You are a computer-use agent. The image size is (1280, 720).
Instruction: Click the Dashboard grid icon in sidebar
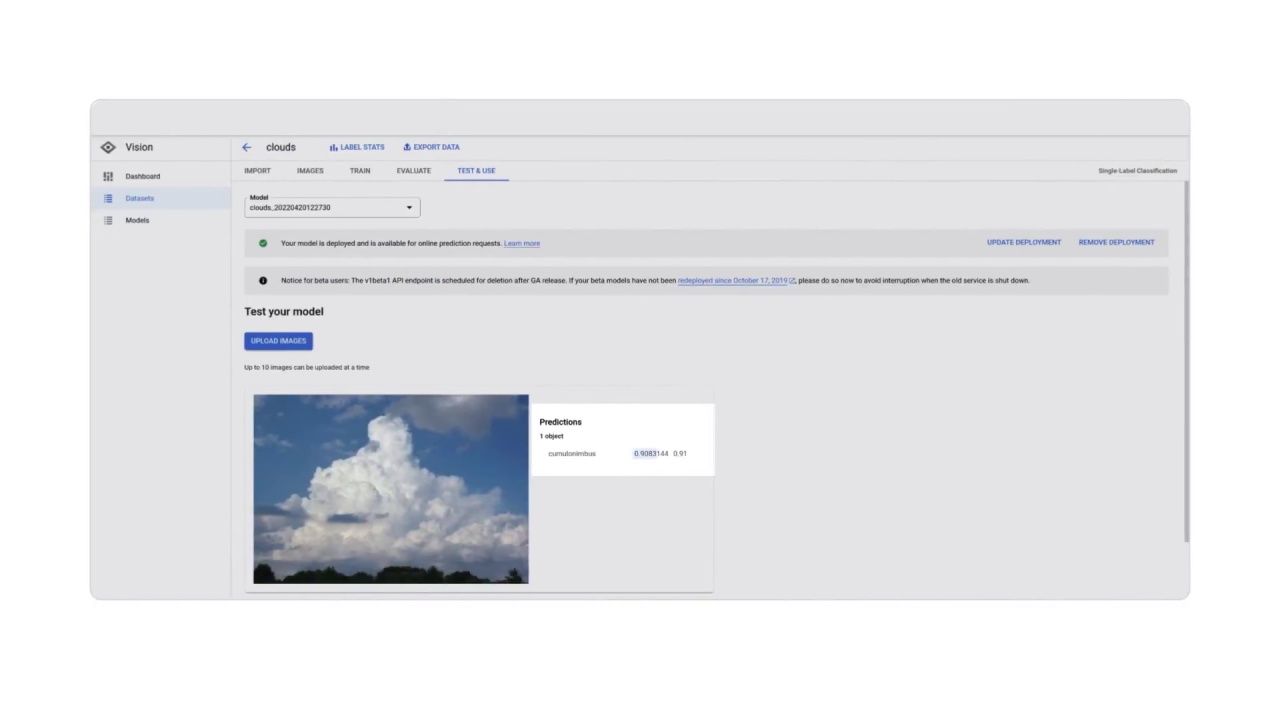(108, 176)
